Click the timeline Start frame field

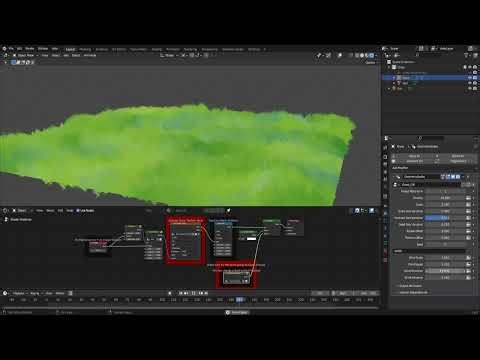[x=343, y=293]
